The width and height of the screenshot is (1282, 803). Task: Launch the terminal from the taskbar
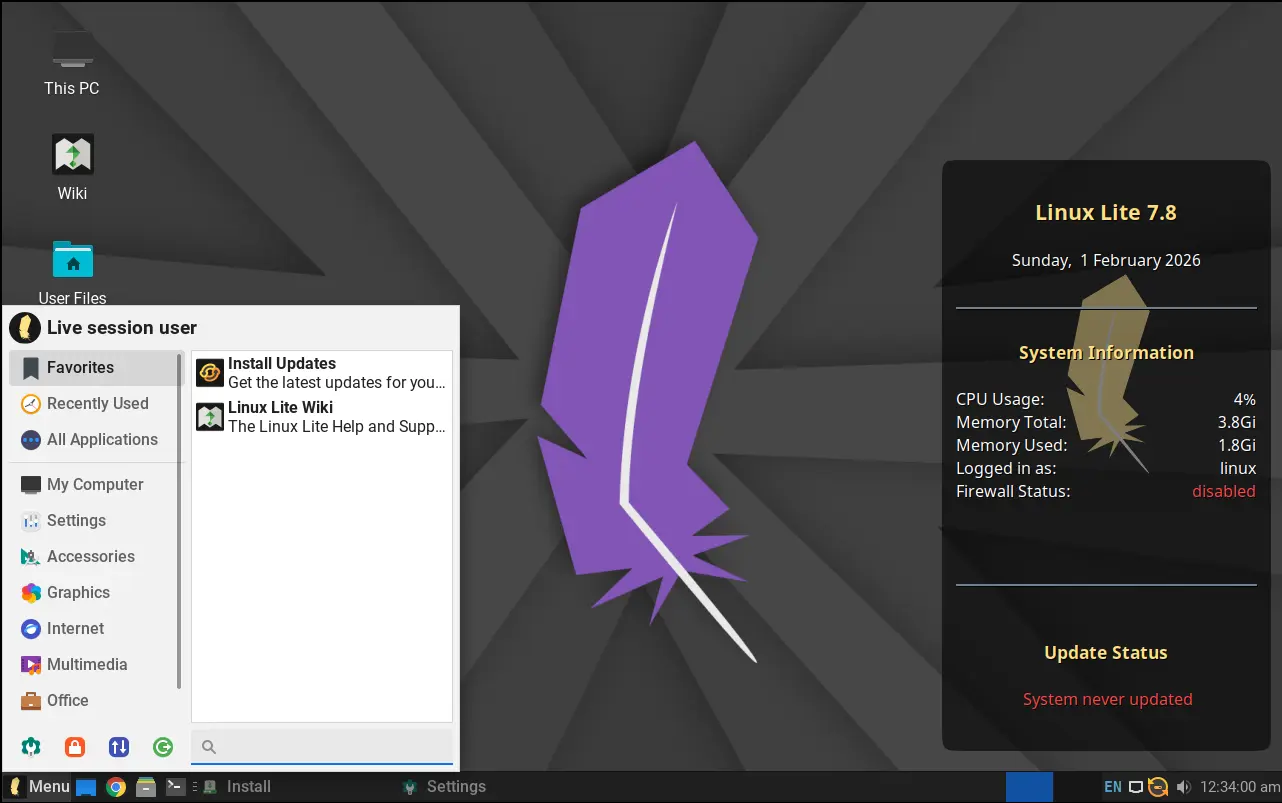point(175,787)
